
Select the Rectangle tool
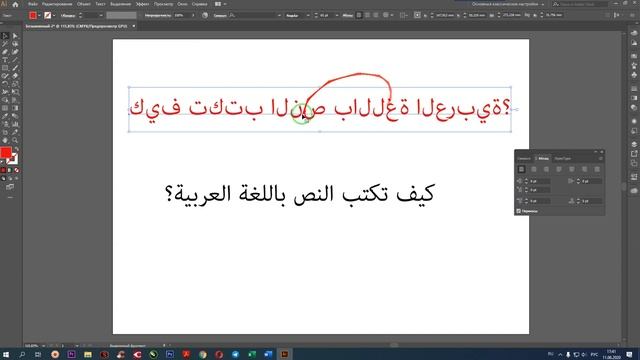tap(5, 68)
